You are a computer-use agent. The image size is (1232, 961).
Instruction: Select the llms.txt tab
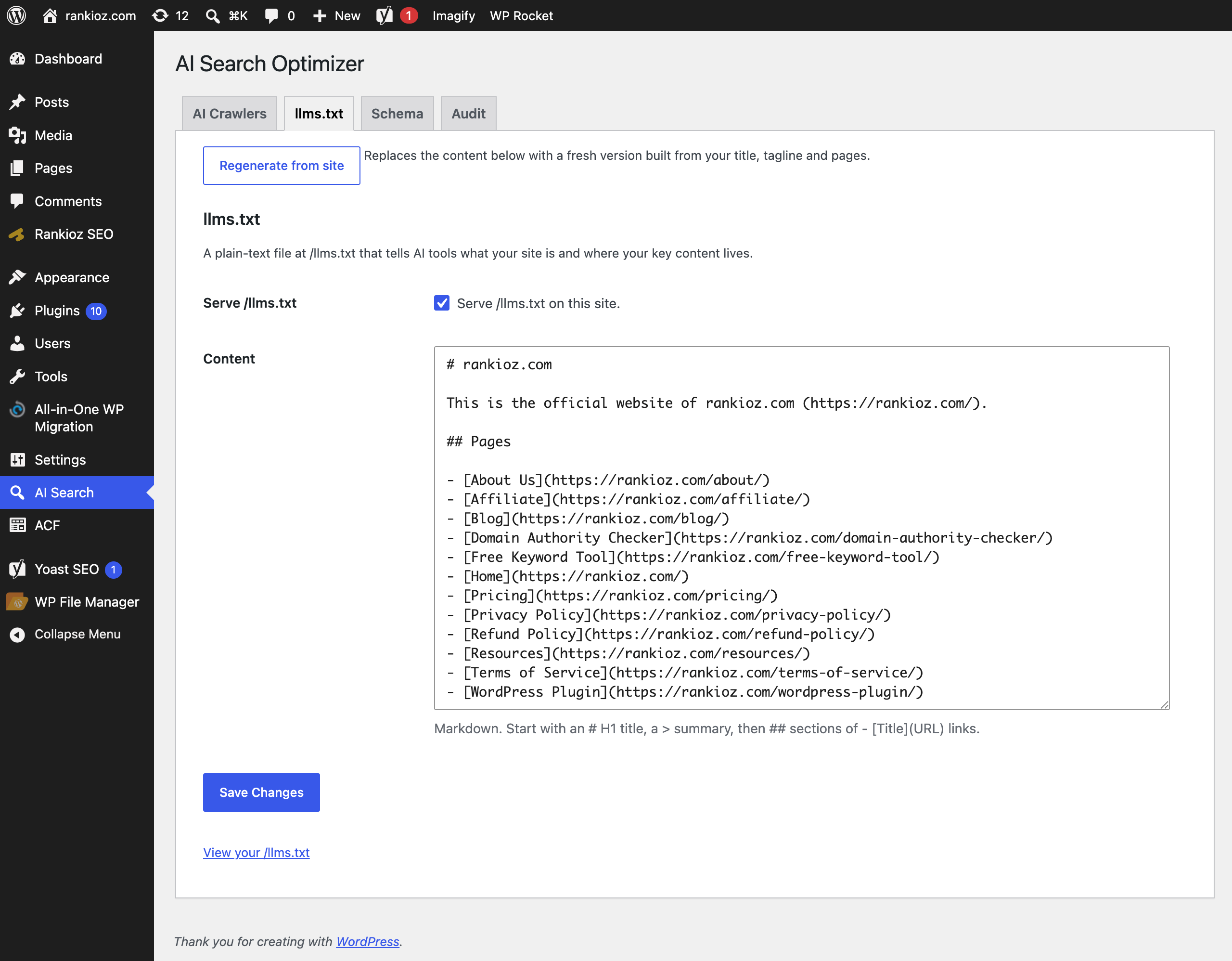tap(319, 114)
